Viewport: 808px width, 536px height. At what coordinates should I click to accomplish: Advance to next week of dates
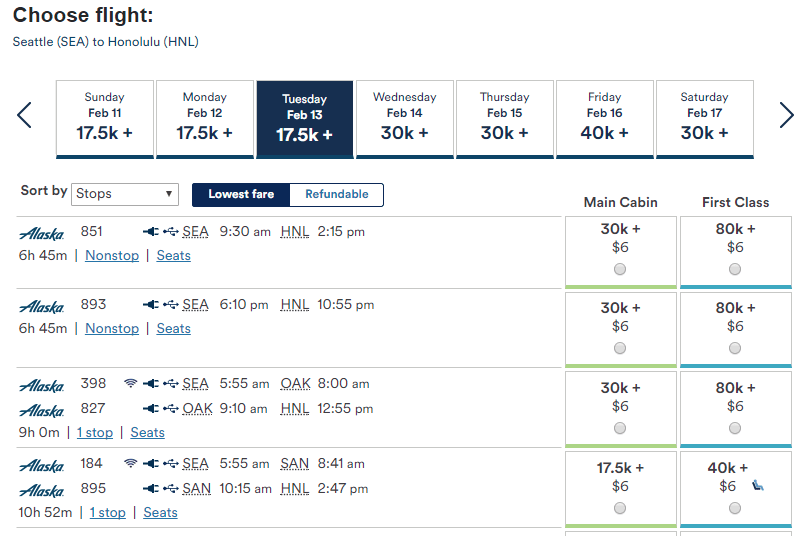point(786,116)
